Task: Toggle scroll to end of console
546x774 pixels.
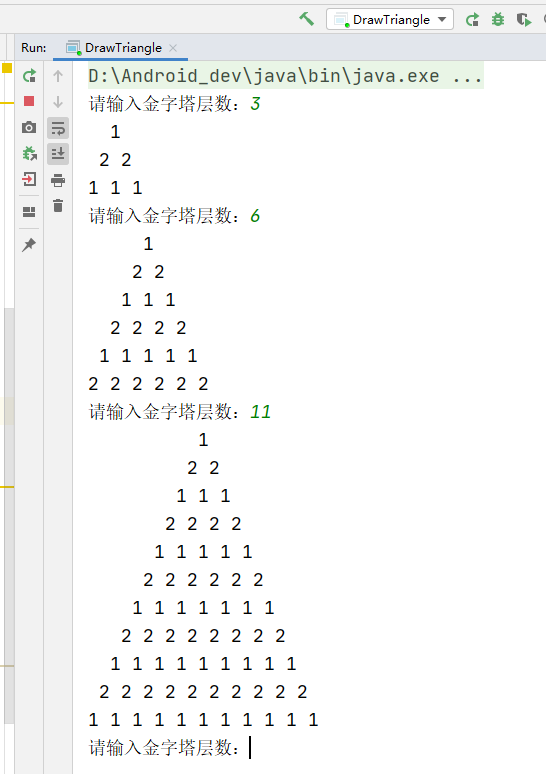Action: [58, 154]
